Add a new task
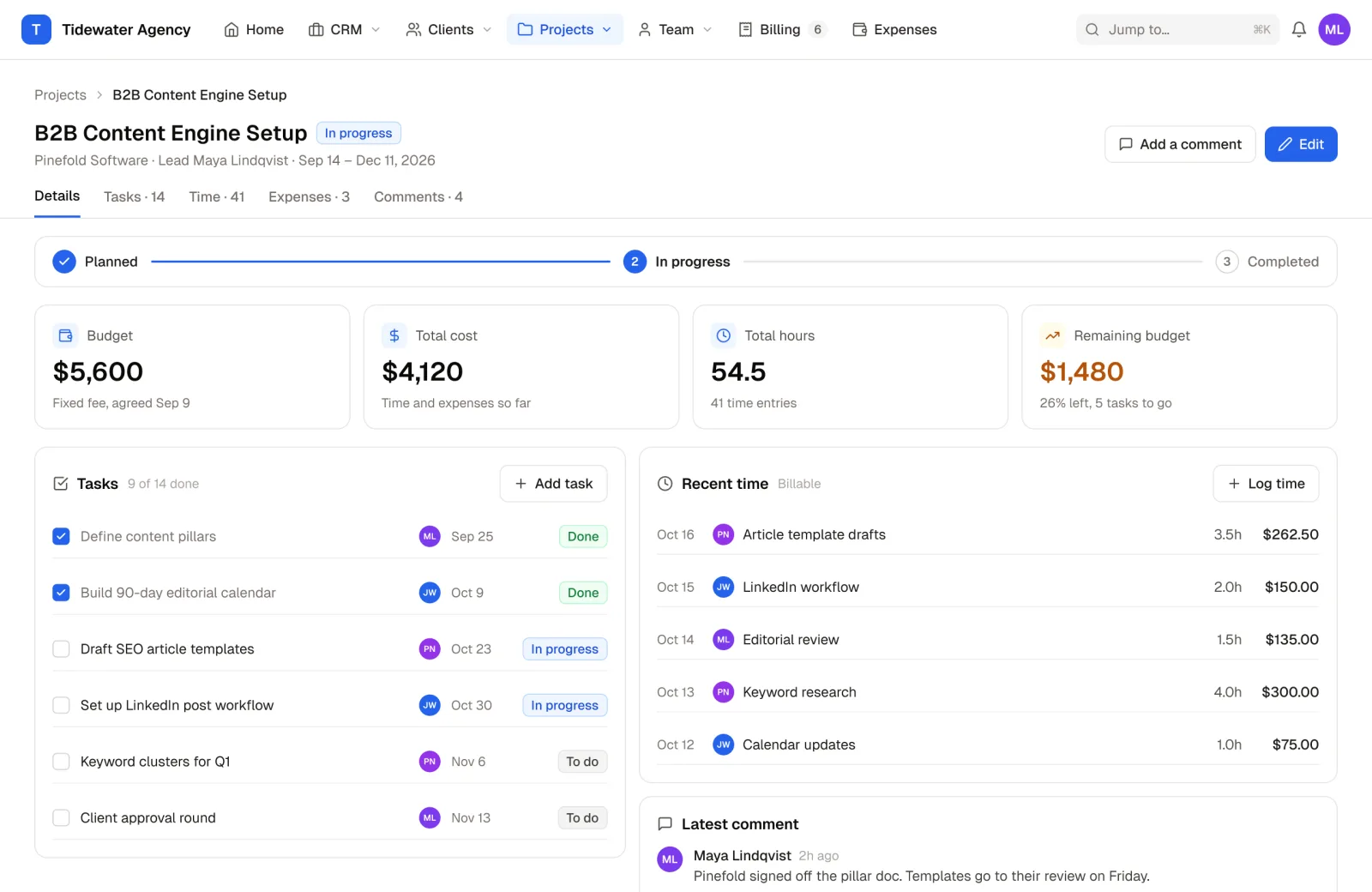 [553, 484]
